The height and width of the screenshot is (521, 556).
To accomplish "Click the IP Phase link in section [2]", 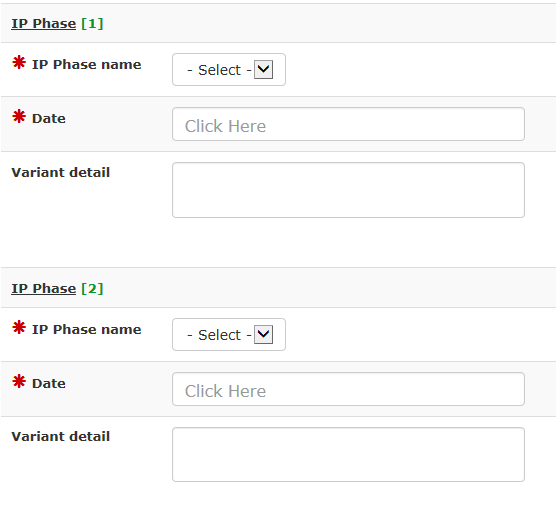I will tap(44, 289).
